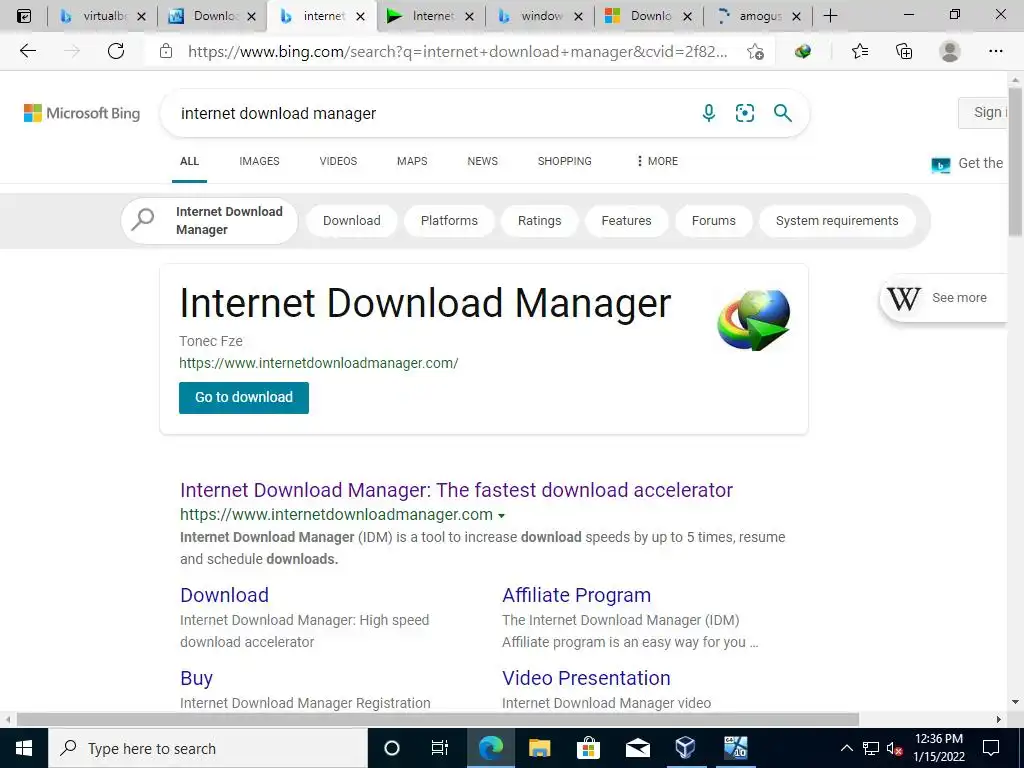The width and height of the screenshot is (1024, 768).
Task: Open the notification center
Action: pos(991,748)
